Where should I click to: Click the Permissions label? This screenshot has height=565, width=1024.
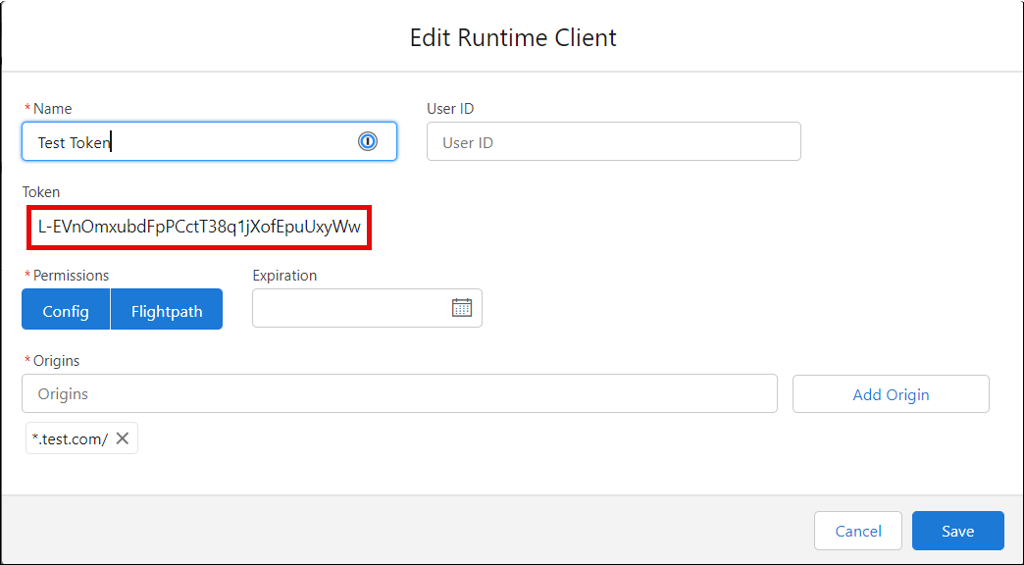pyautogui.click(x=71, y=276)
